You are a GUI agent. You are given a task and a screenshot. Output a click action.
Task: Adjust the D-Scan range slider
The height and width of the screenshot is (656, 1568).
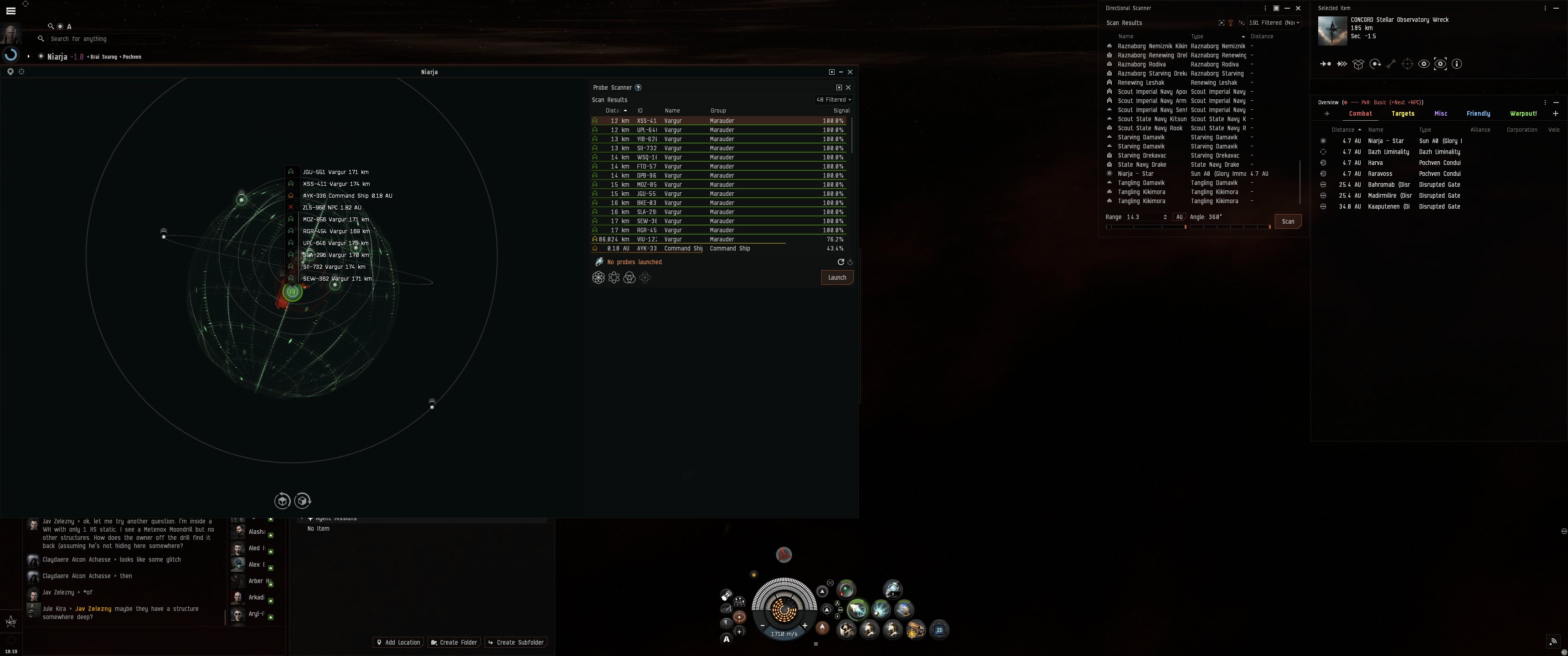point(1146,227)
